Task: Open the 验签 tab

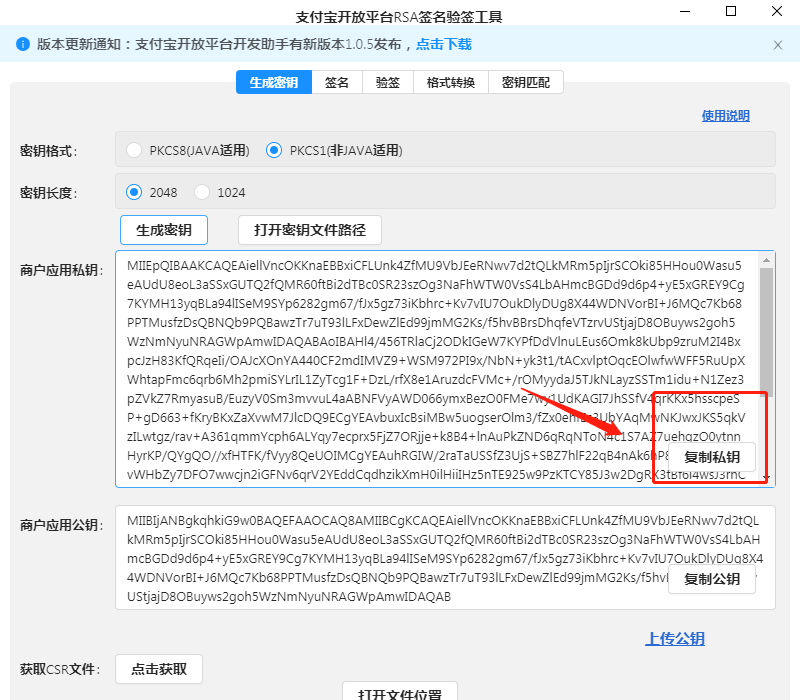Action: coord(388,83)
